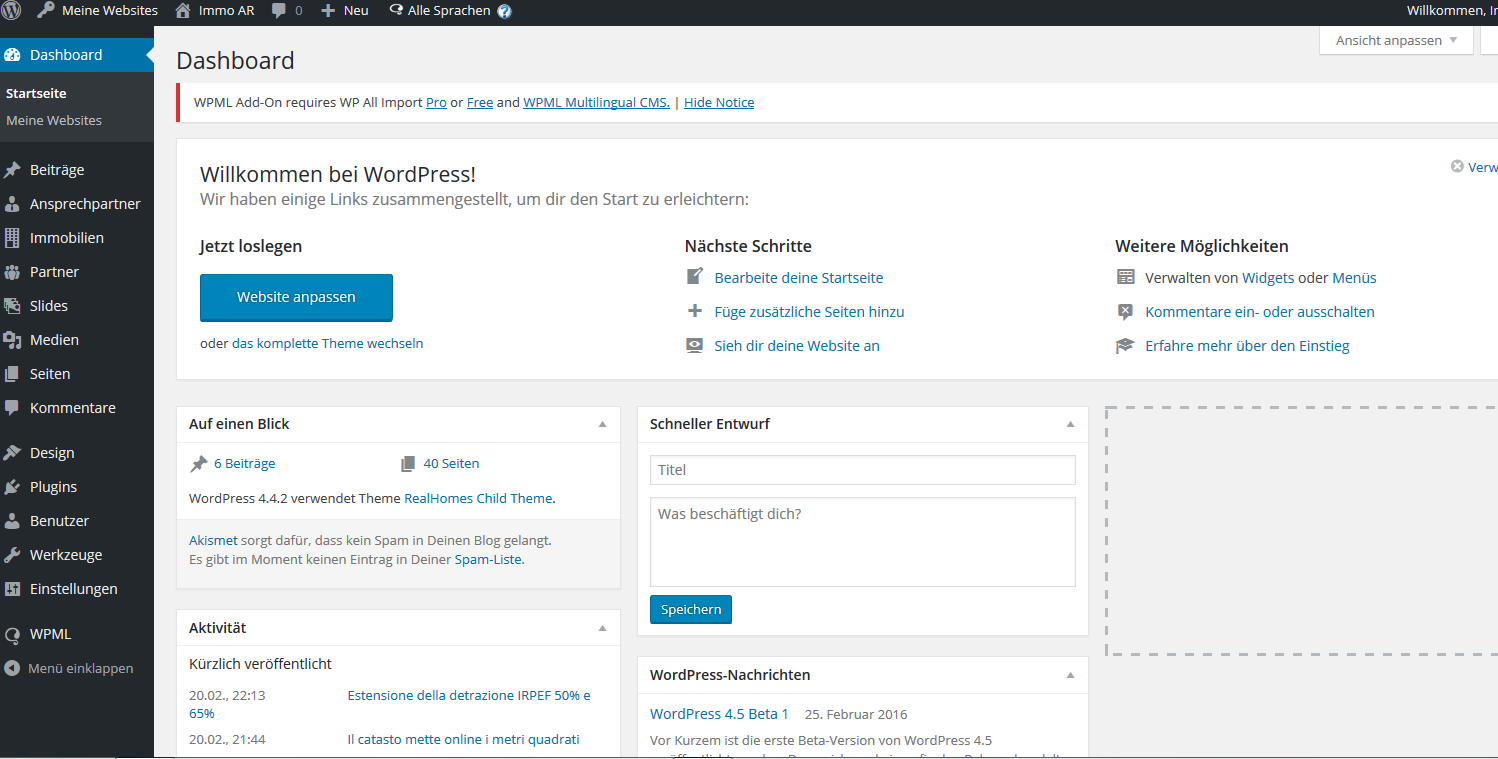Click the user icon for Benutzer
Image resolution: width=1498 pixels, height=759 pixels.
tap(12, 521)
